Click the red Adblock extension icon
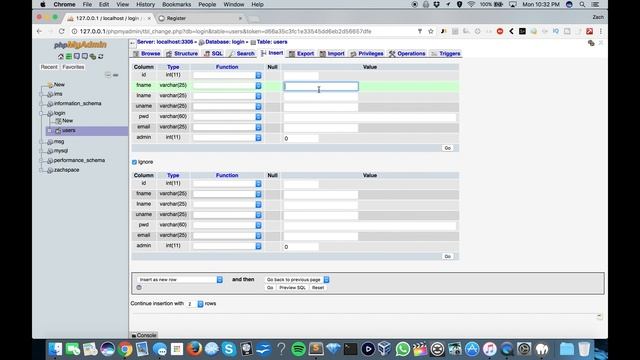The width and height of the screenshot is (640, 360). [x=500, y=31]
